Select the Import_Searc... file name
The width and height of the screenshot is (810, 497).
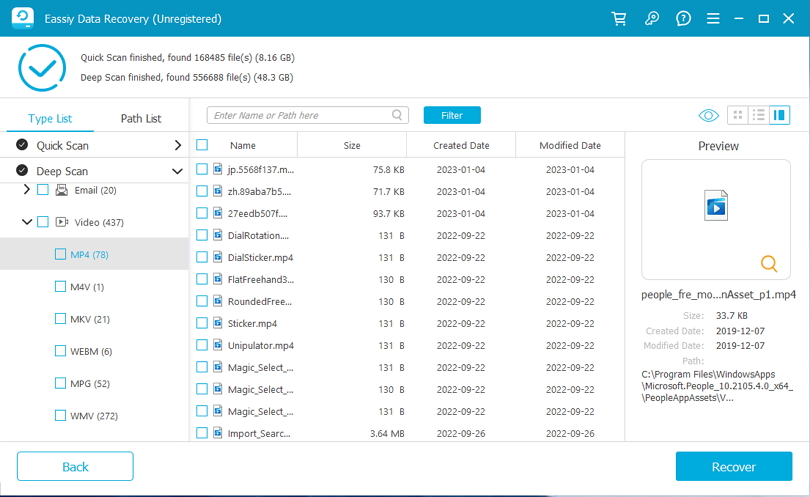point(259,433)
